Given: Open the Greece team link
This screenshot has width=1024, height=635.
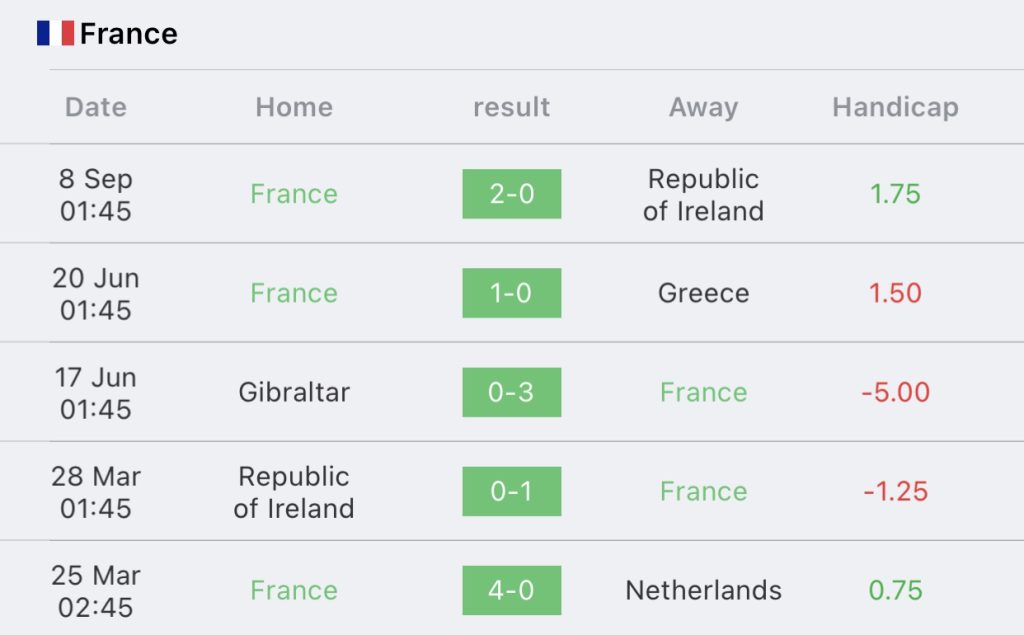Looking at the screenshot, I should click(x=703, y=293).
